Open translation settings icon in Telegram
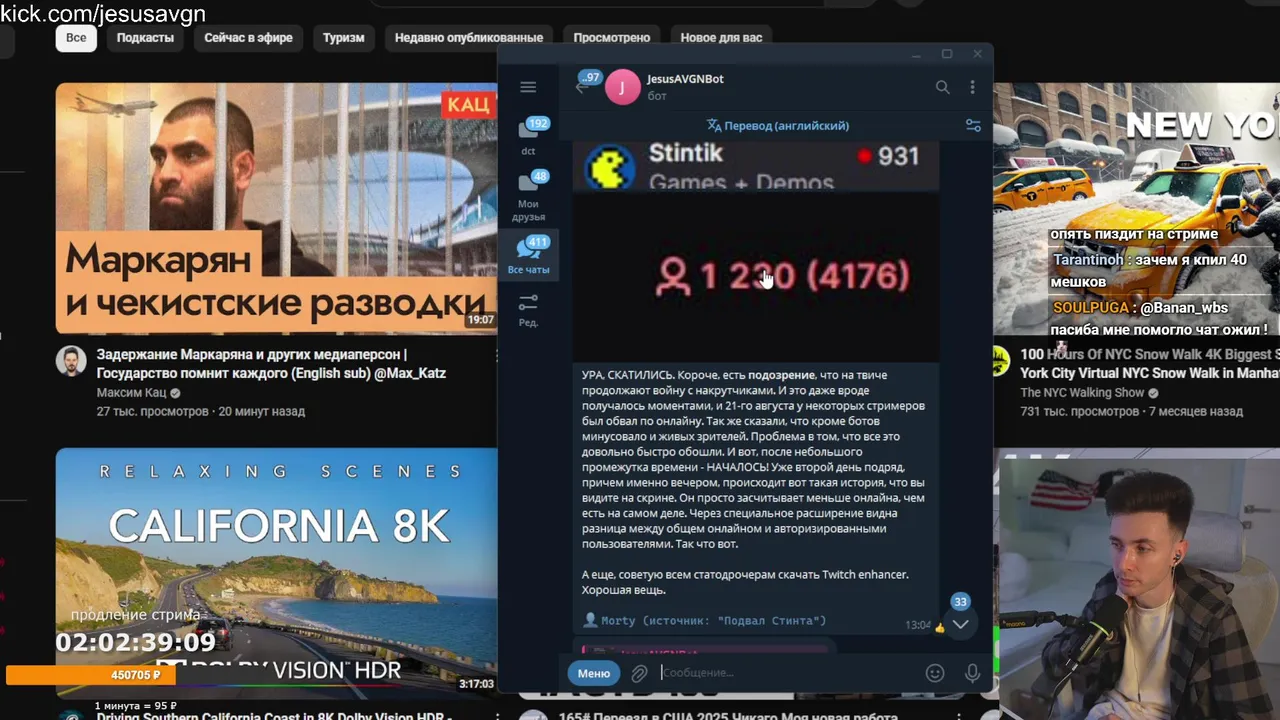Viewport: 1280px width, 720px height. pos(973,126)
